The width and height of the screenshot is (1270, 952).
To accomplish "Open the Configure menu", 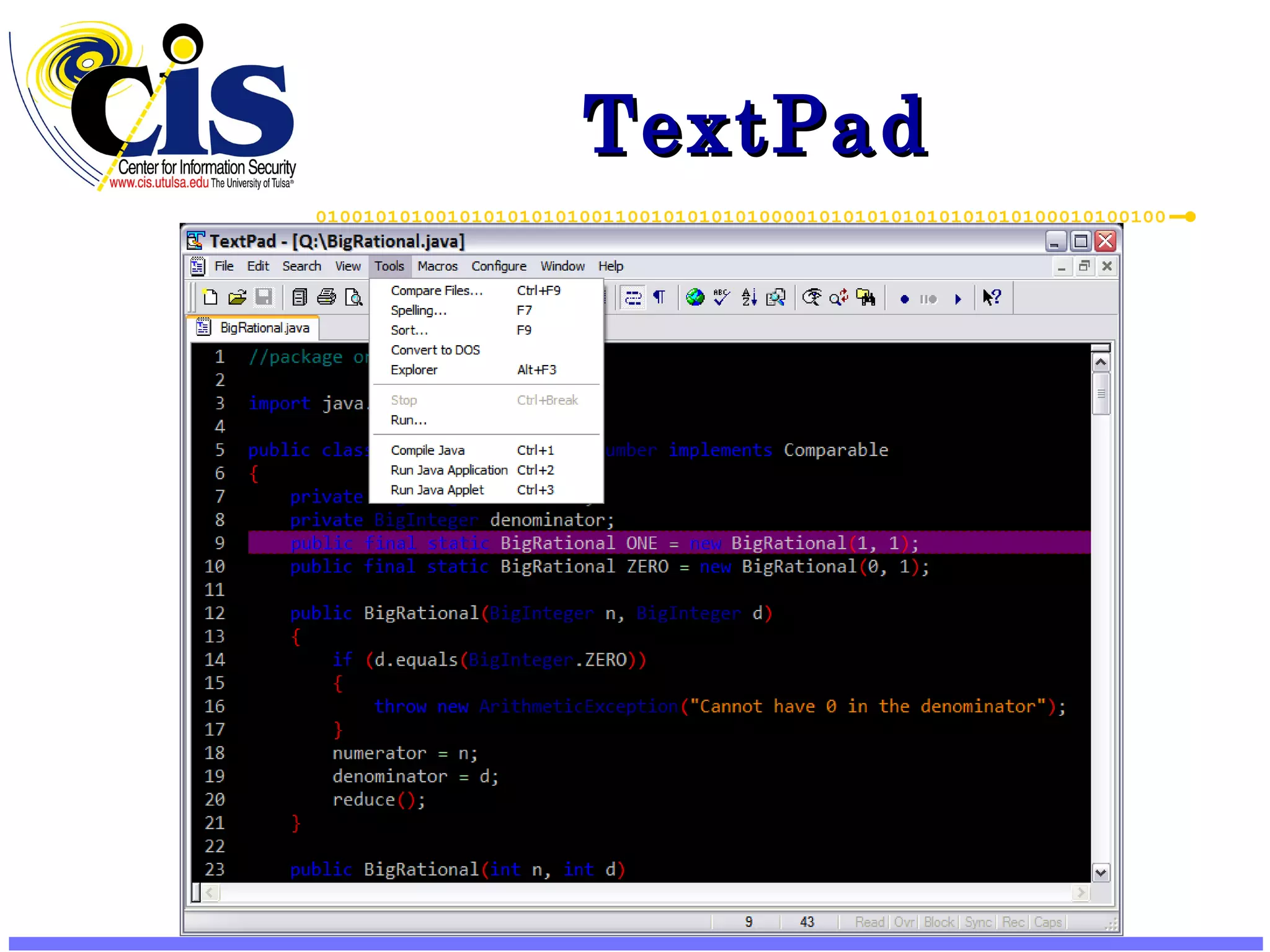I will (x=499, y=267).
